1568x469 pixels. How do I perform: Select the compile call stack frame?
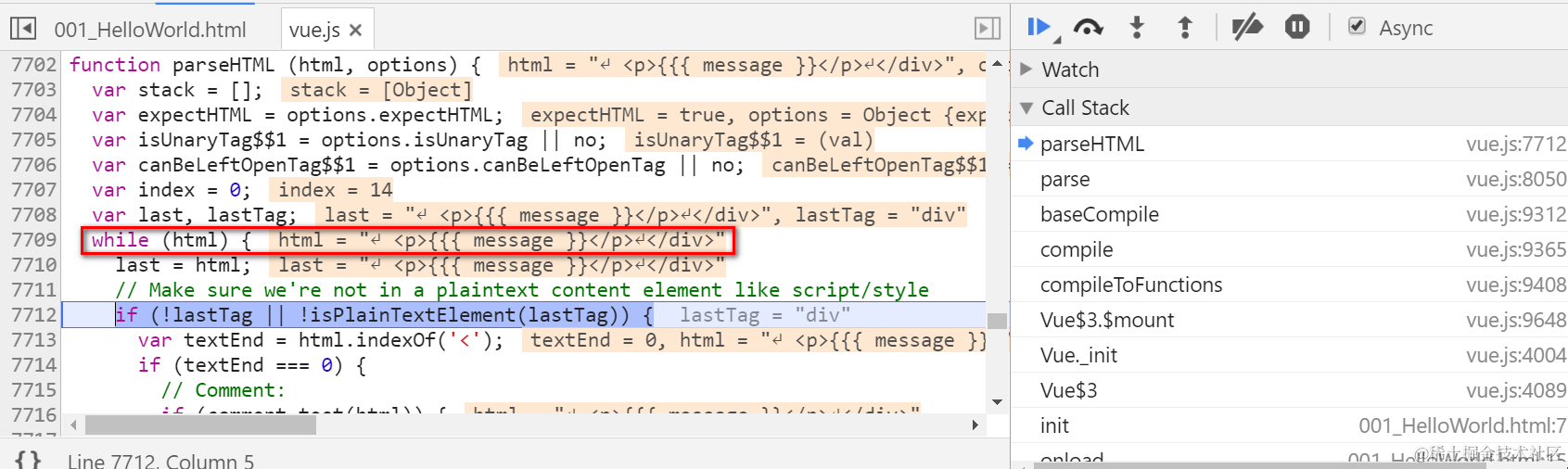1290,249
